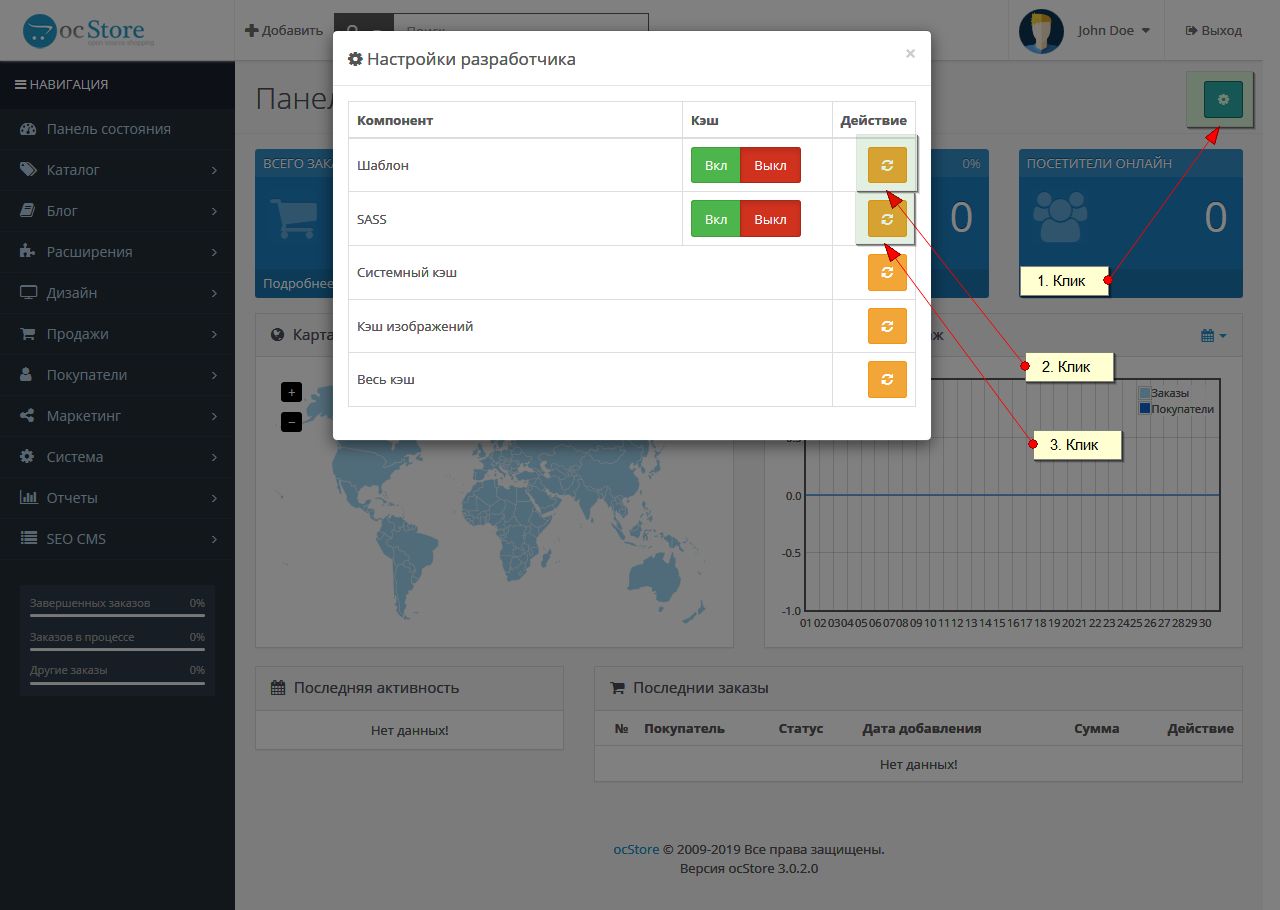Clear Системный кэш with its refresh button
Screen dimensions: 1280x910
click(887, 272)
